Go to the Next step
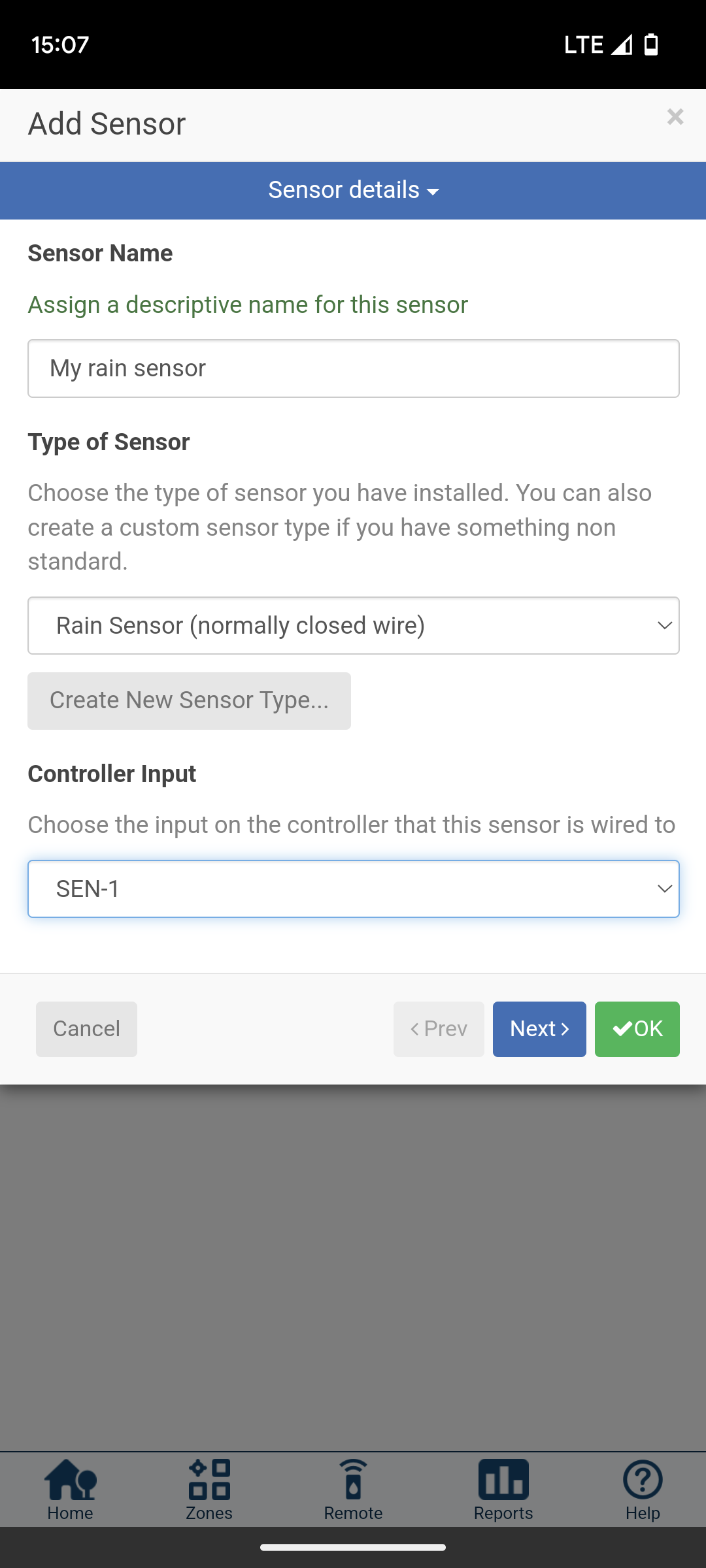The image size is (706, 1568). point(539,1029)
